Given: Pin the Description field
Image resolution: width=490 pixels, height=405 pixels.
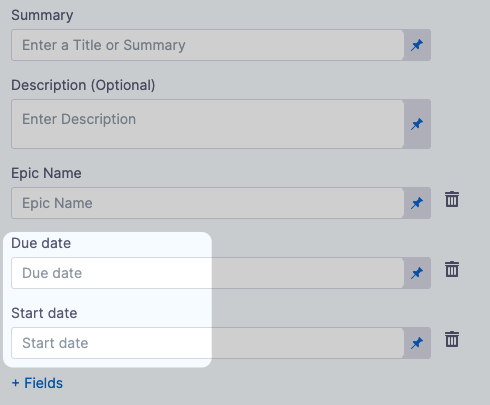Looking at the screenshot, I should point(417,124).
